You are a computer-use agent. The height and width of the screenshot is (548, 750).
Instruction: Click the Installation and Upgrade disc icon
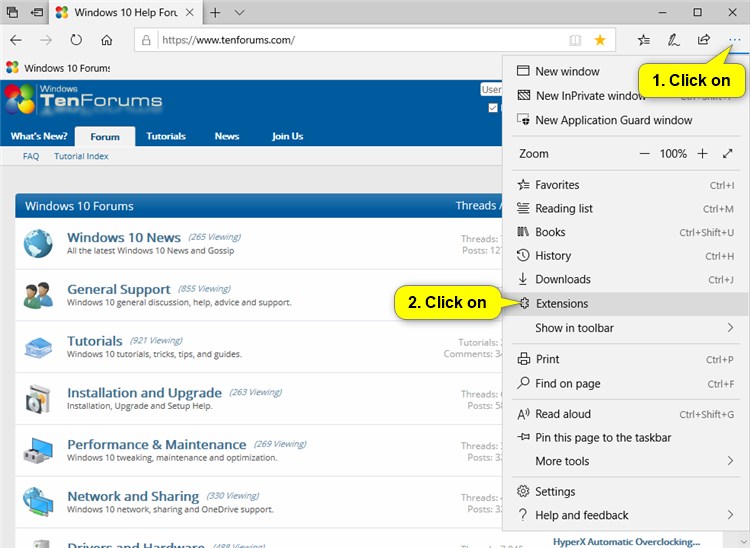click(x=38, y=399)
